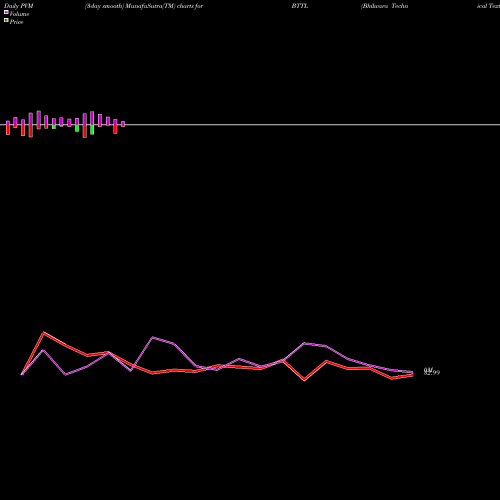Click the magenta Volume legend swatch
The height and width of the screenshot is (500, 500).
click(6, 12)
